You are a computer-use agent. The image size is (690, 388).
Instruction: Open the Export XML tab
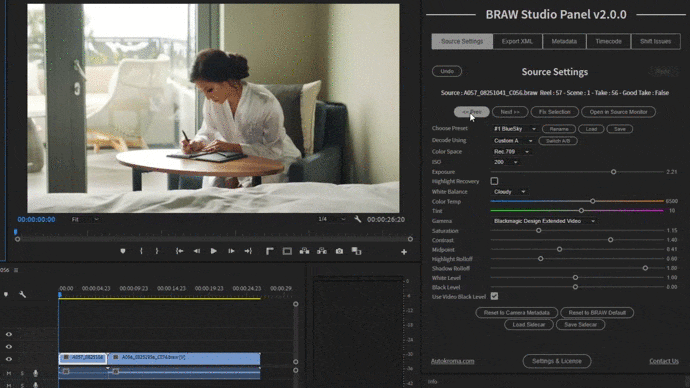(518, 41)
